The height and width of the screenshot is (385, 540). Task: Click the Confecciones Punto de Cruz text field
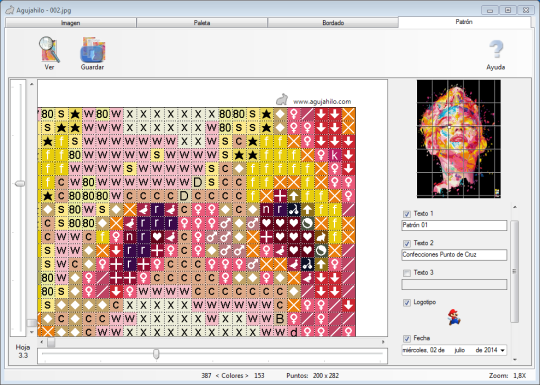click(x=454, y=255)
